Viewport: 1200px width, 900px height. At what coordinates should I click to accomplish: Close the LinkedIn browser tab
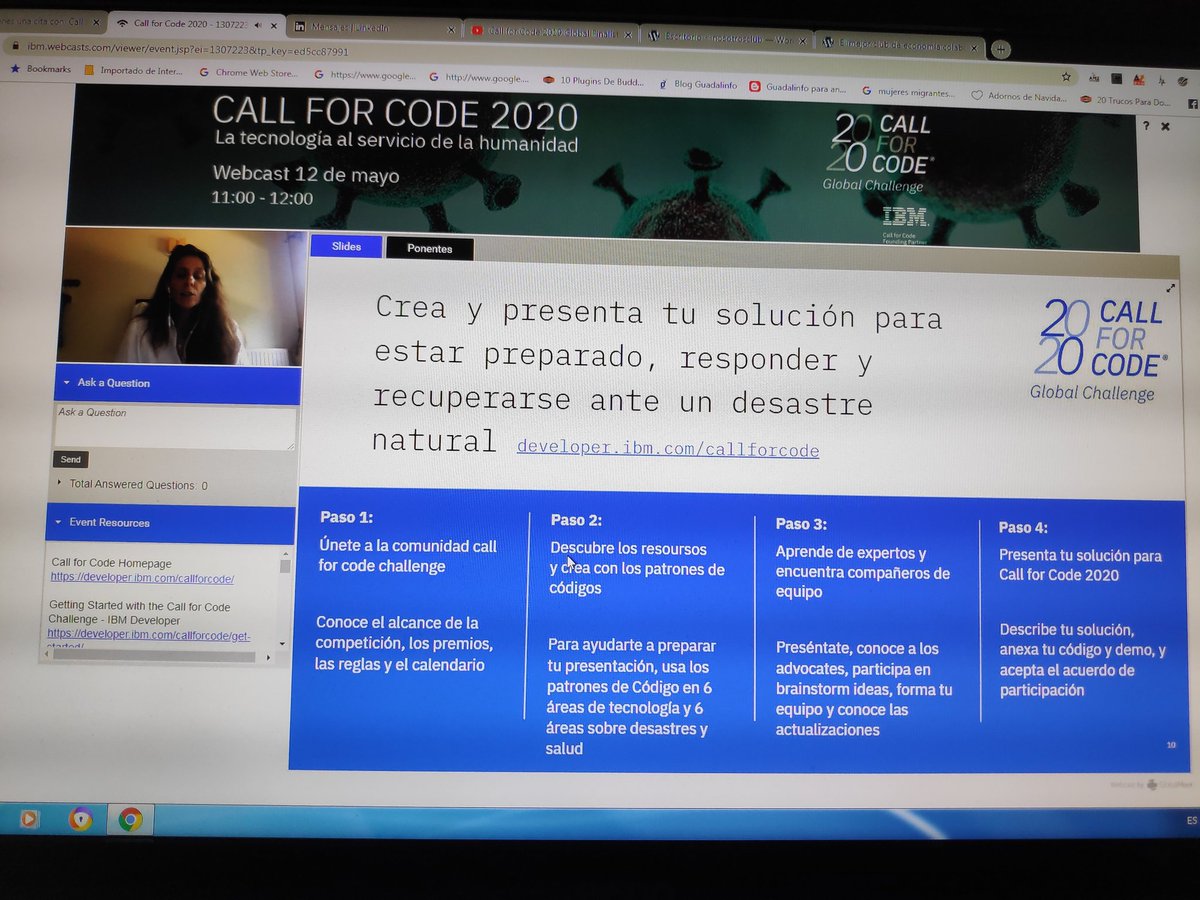point(450,31)
